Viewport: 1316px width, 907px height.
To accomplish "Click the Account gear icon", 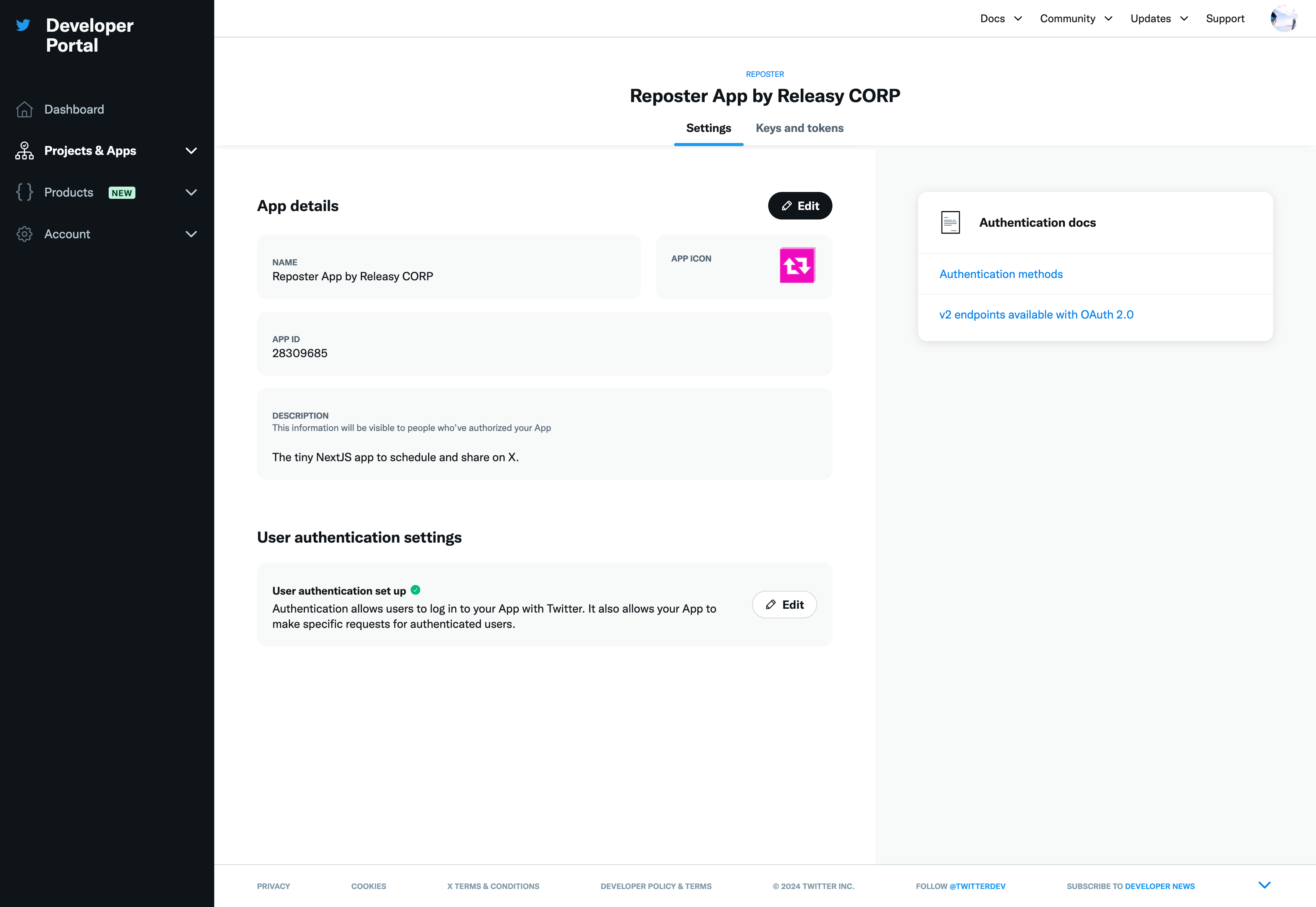I will pos(24,234).
